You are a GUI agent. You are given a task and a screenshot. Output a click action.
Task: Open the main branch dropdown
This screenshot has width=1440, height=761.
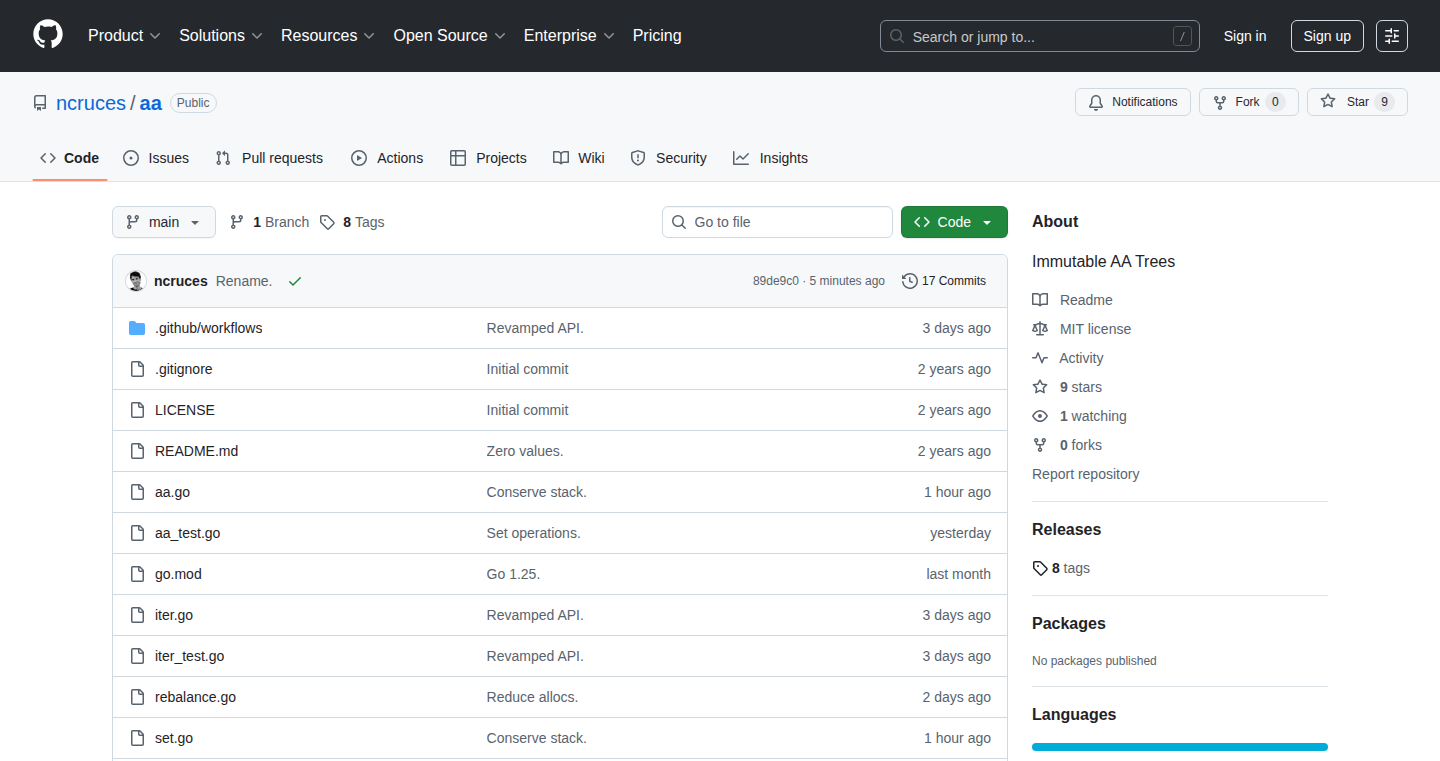coord(164,222)
